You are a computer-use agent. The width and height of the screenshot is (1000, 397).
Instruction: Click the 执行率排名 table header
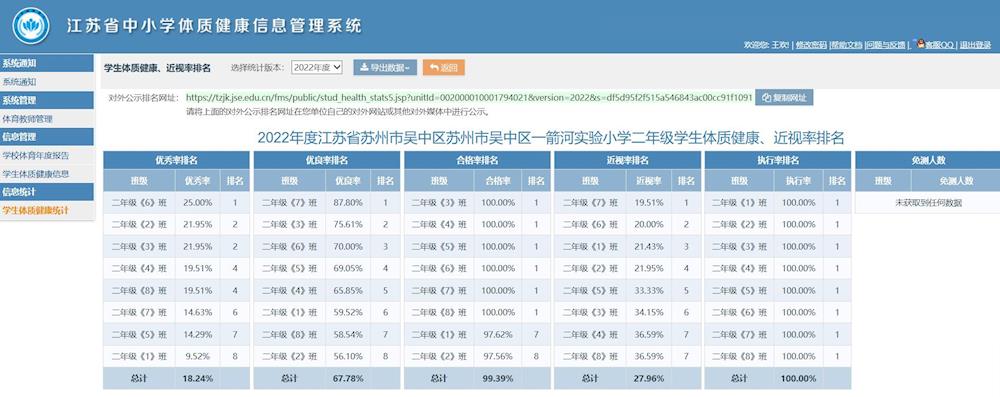(x=778, y=161)
